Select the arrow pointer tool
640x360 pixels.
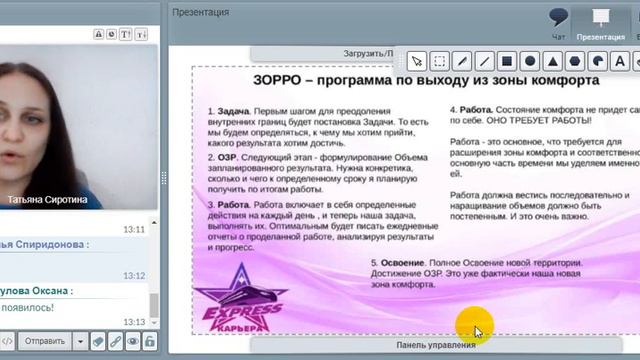[417, 61]
